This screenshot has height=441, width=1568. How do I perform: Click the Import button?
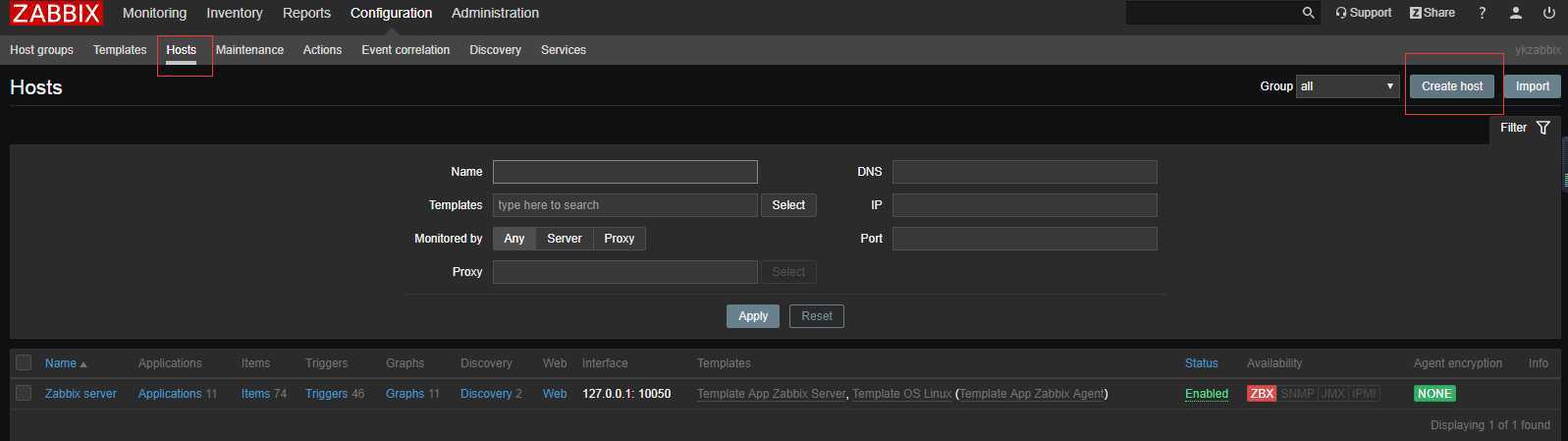click(x=1533, y=86)
